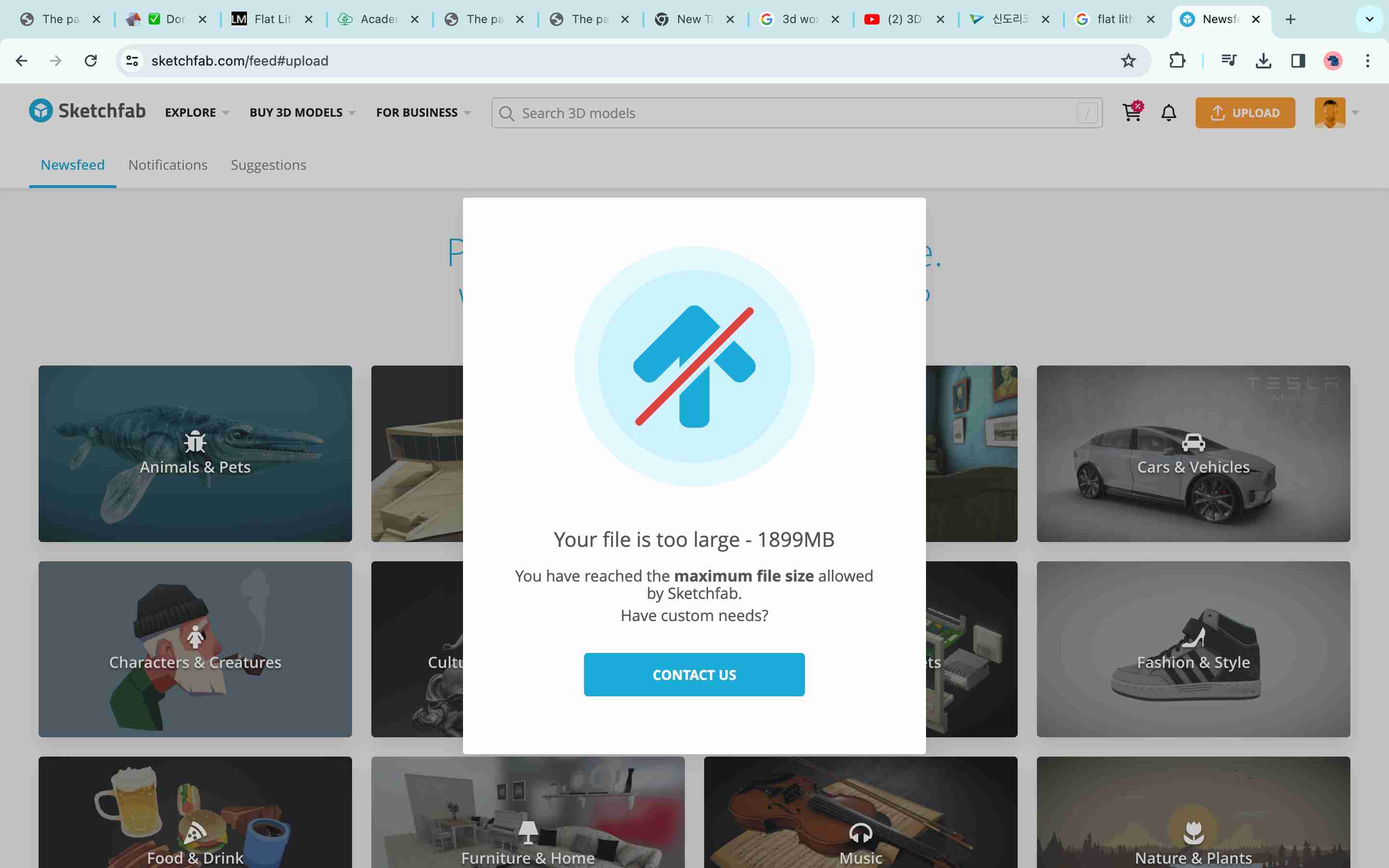
Task: Click the CONTACT US button
Action: click(x=694, y=675)
